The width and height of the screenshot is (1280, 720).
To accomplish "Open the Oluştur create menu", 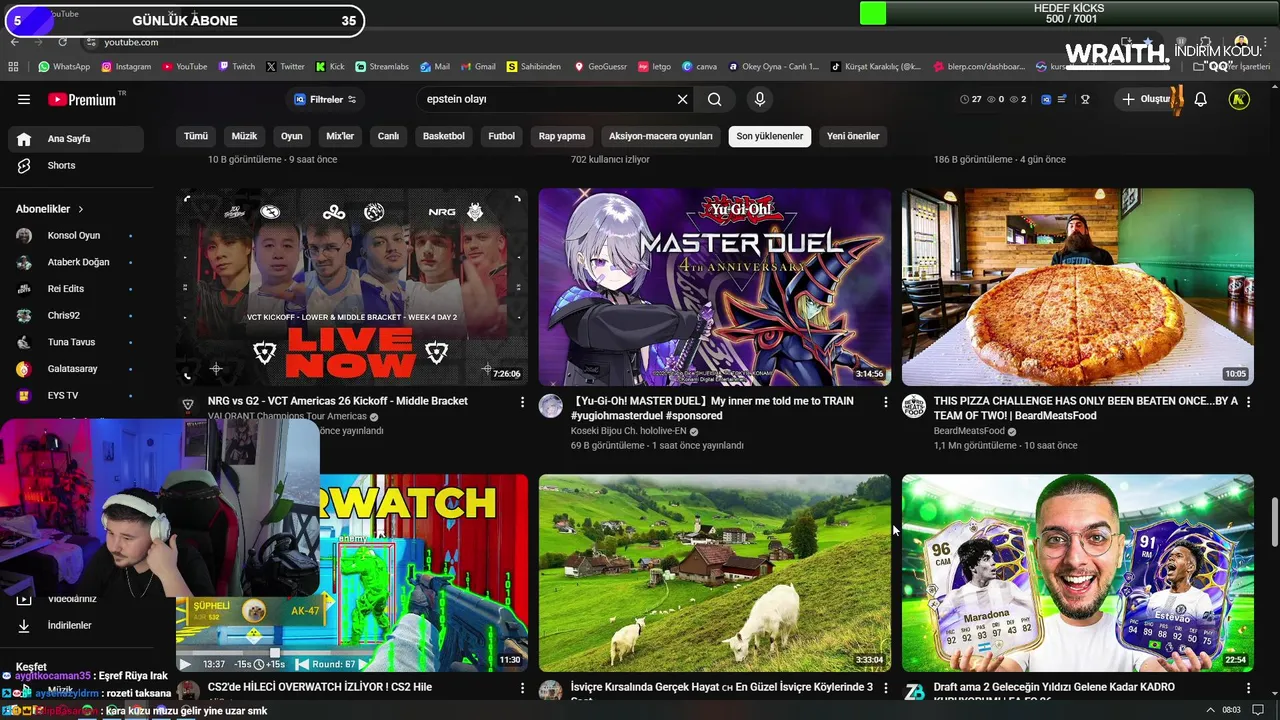I will 1146,99.
